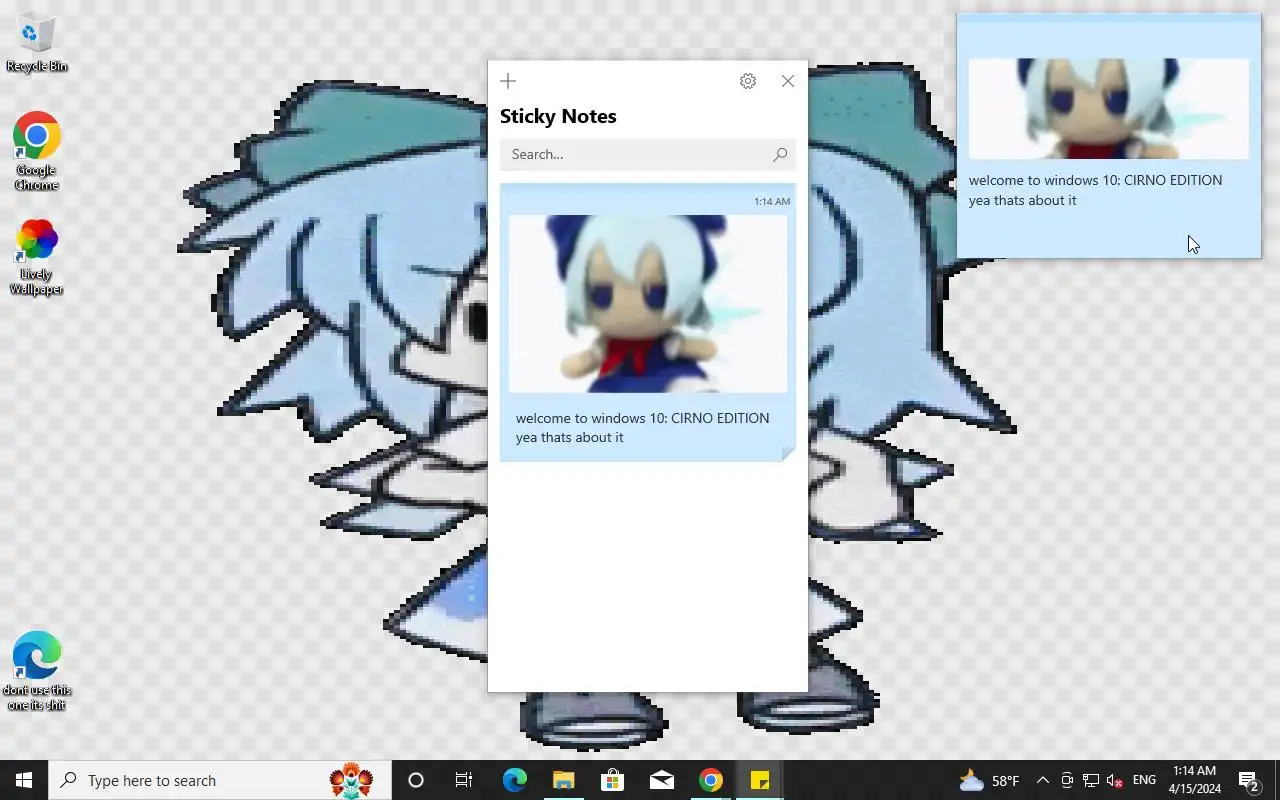Click the image inside the open sticky note
Viewport: 1280px width, 800px height.
[x=1109, y=109]
